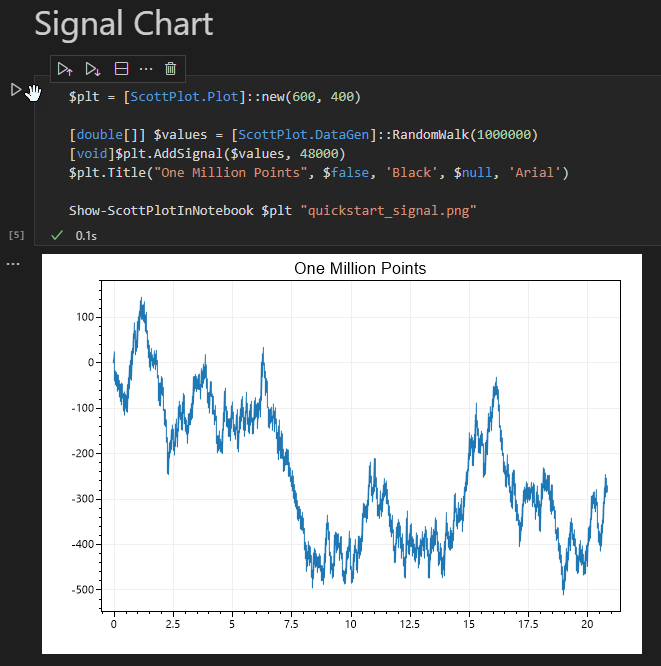Click the Show-ScottPlotInNotebook command
This screenshot has height=666, width=661.
coord(161,211)
